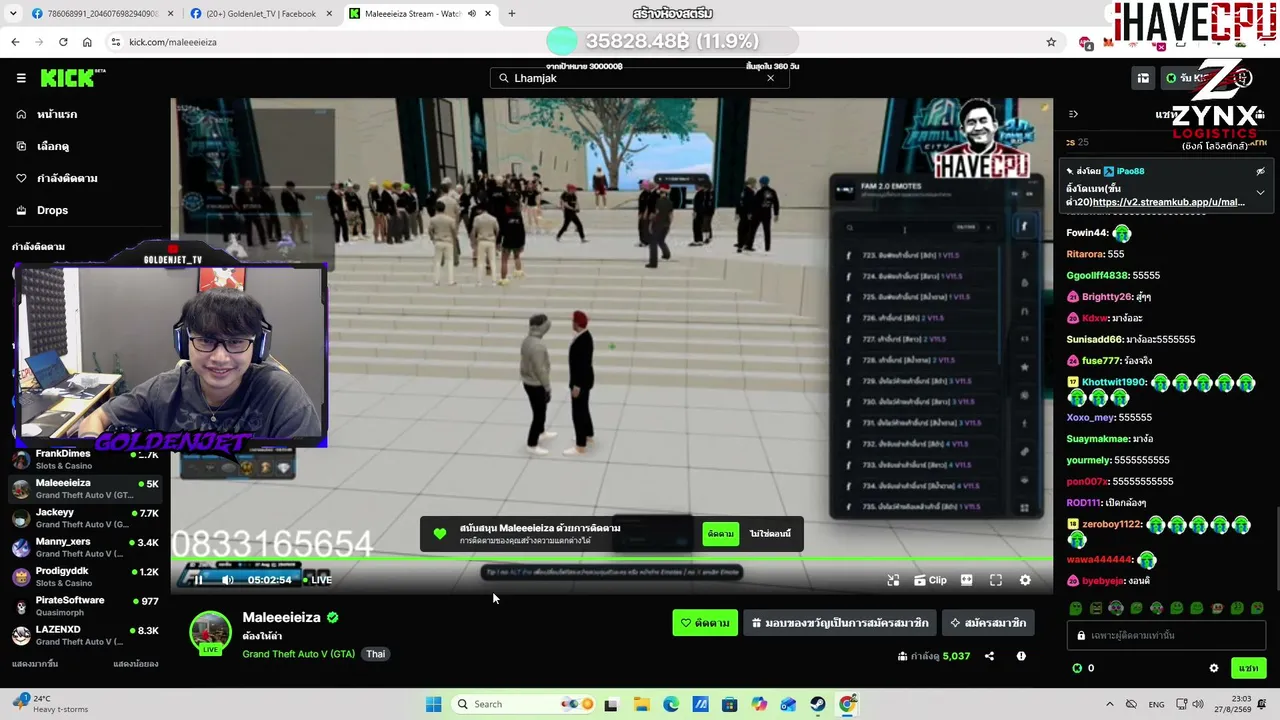Toggle theater mode on the player
The width and height of the screenshot is (1280, 720).
(966, 580)
